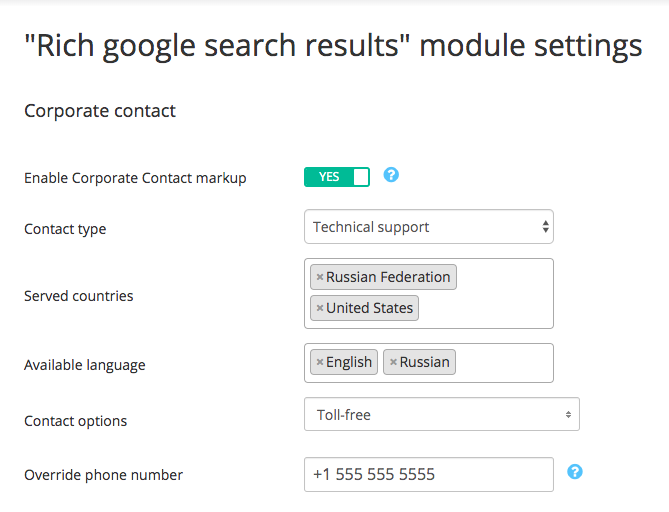Click help icon next to override phone number
The height and width of the screenshot is (512, 669).
575,472
